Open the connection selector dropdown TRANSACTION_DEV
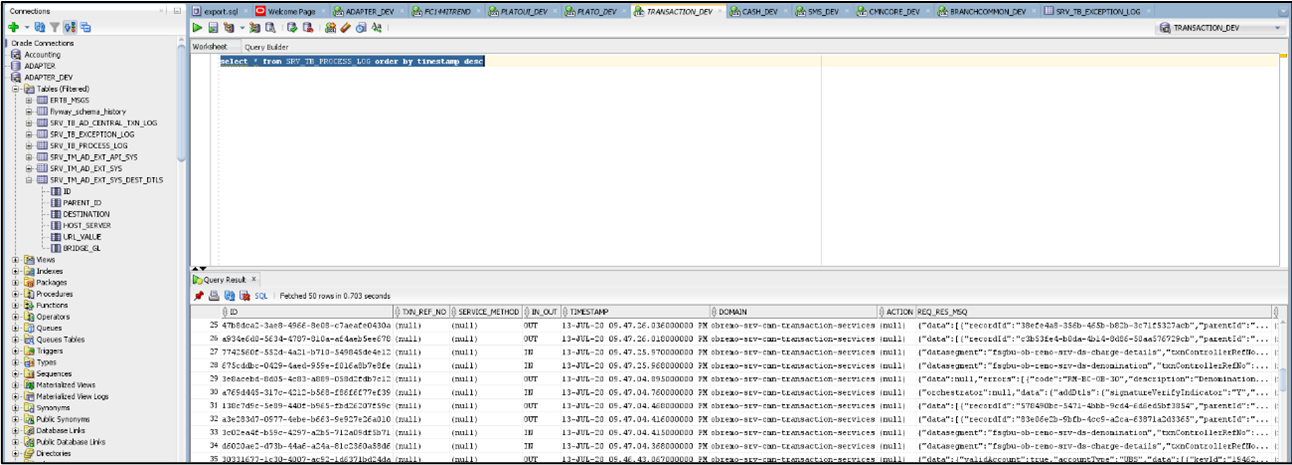Viewport: 1292px width, 465px height. coord(1222,28)
